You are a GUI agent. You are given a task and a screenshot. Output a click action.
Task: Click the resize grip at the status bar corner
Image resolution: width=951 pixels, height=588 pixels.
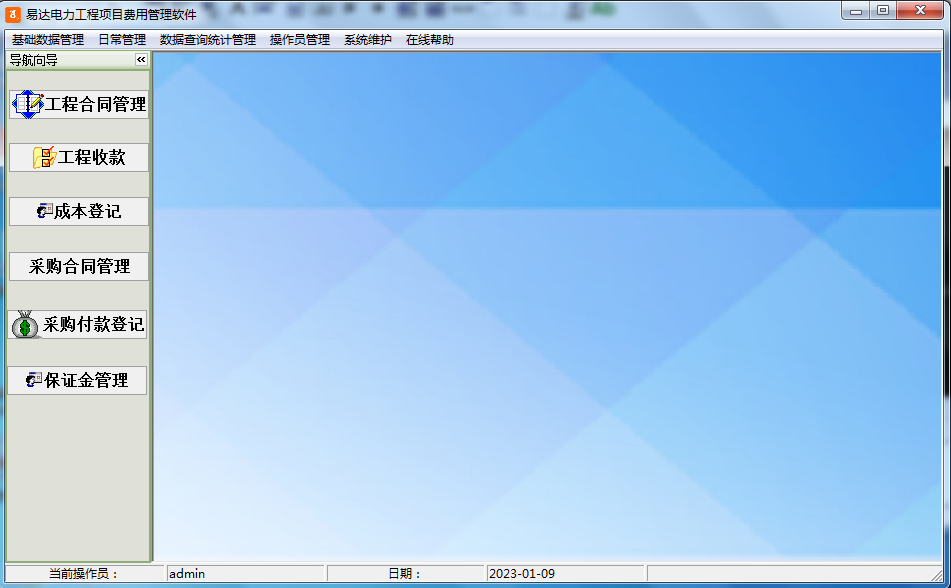[x=938, y=575]
